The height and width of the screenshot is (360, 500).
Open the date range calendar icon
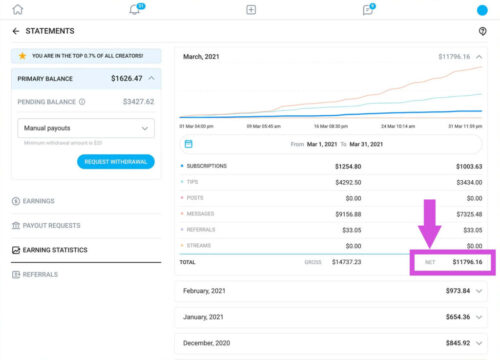[188, 144]
